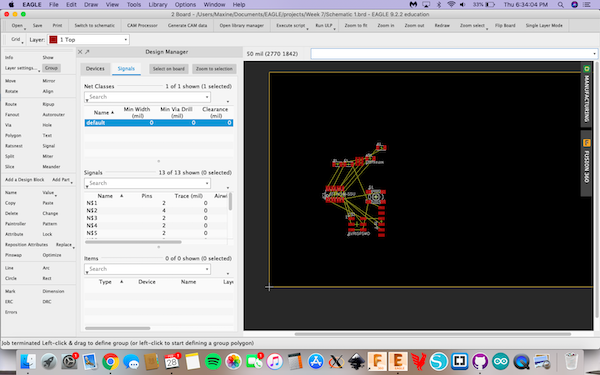
Task: Choose the Polygon tool
Action: click(13, 135)
